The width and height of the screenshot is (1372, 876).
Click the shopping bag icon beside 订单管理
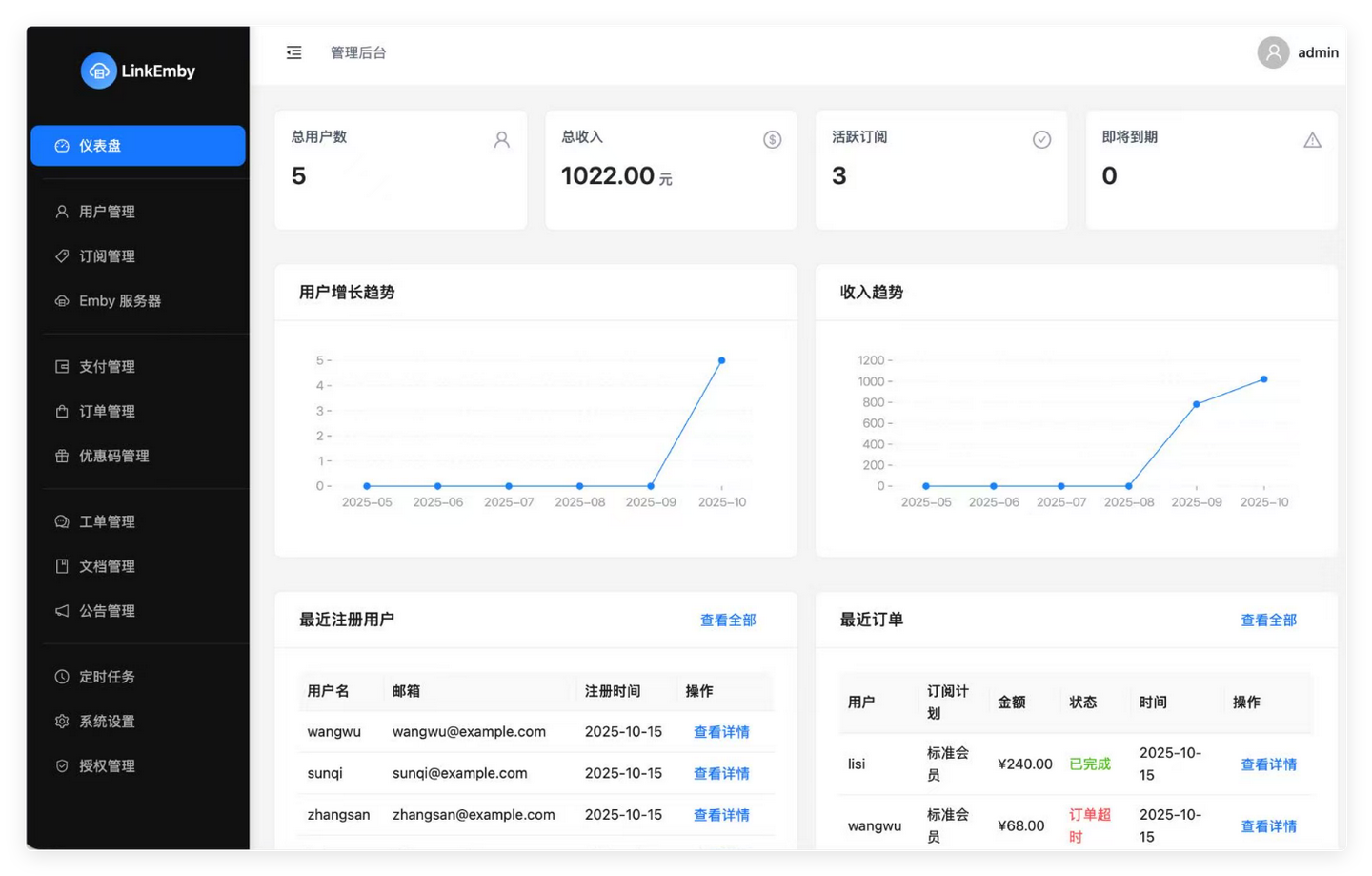(x=62, y=412)
